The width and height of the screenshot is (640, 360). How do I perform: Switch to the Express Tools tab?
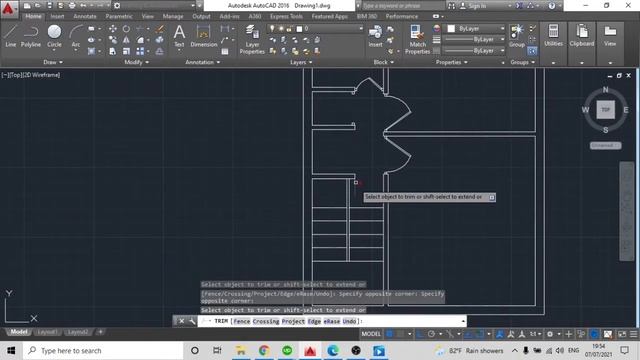point(286,16)
